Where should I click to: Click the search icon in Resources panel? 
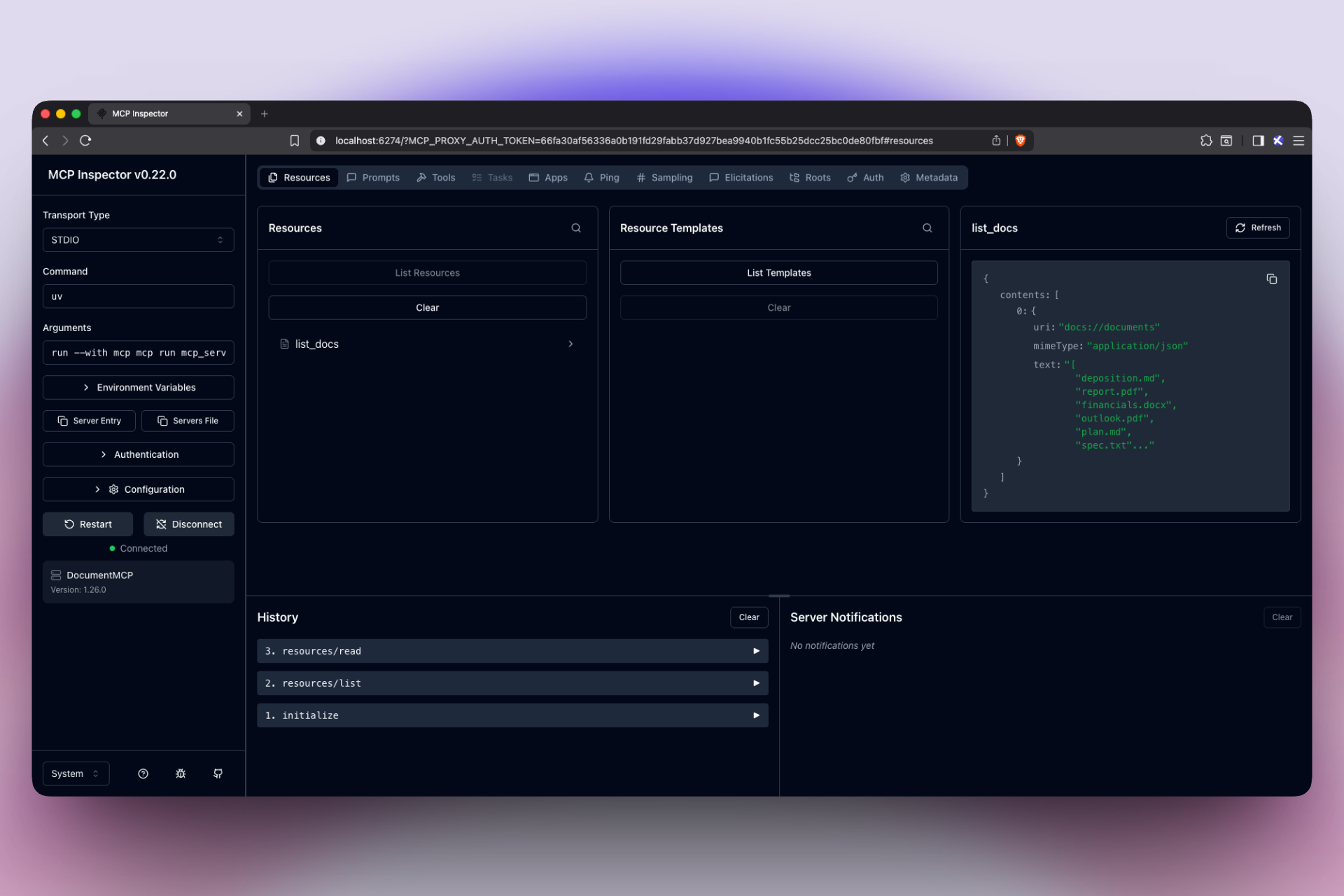[576, 227]
